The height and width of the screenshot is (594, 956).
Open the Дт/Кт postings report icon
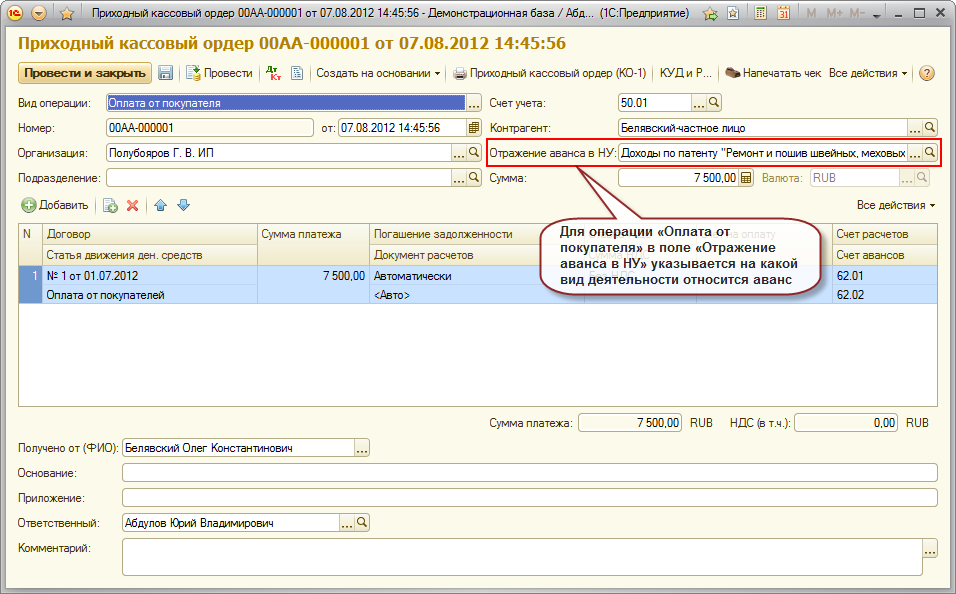click(273, 73)
